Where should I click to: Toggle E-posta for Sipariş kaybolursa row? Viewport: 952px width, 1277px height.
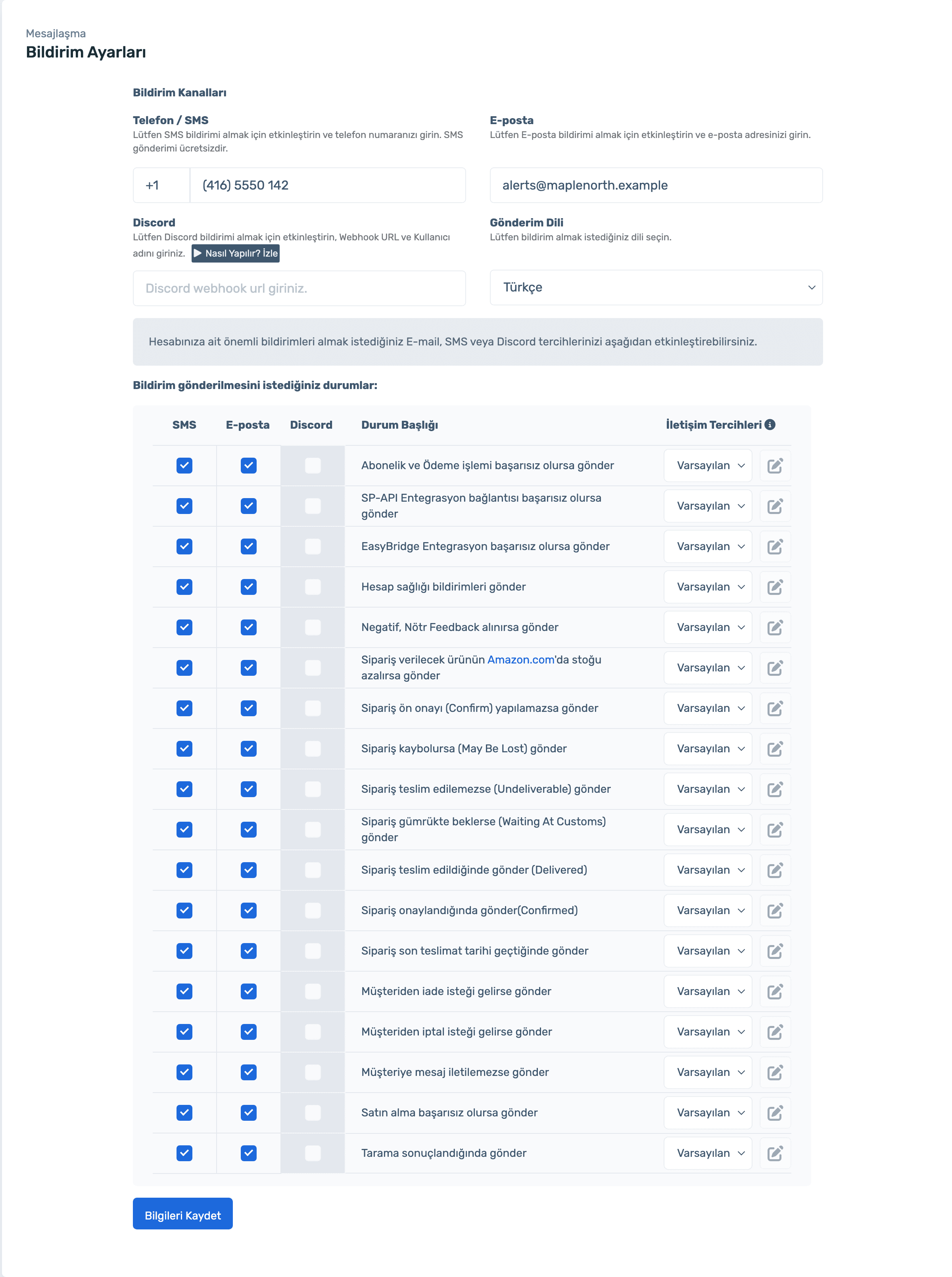pyautogui.click(x=248, y=749)
